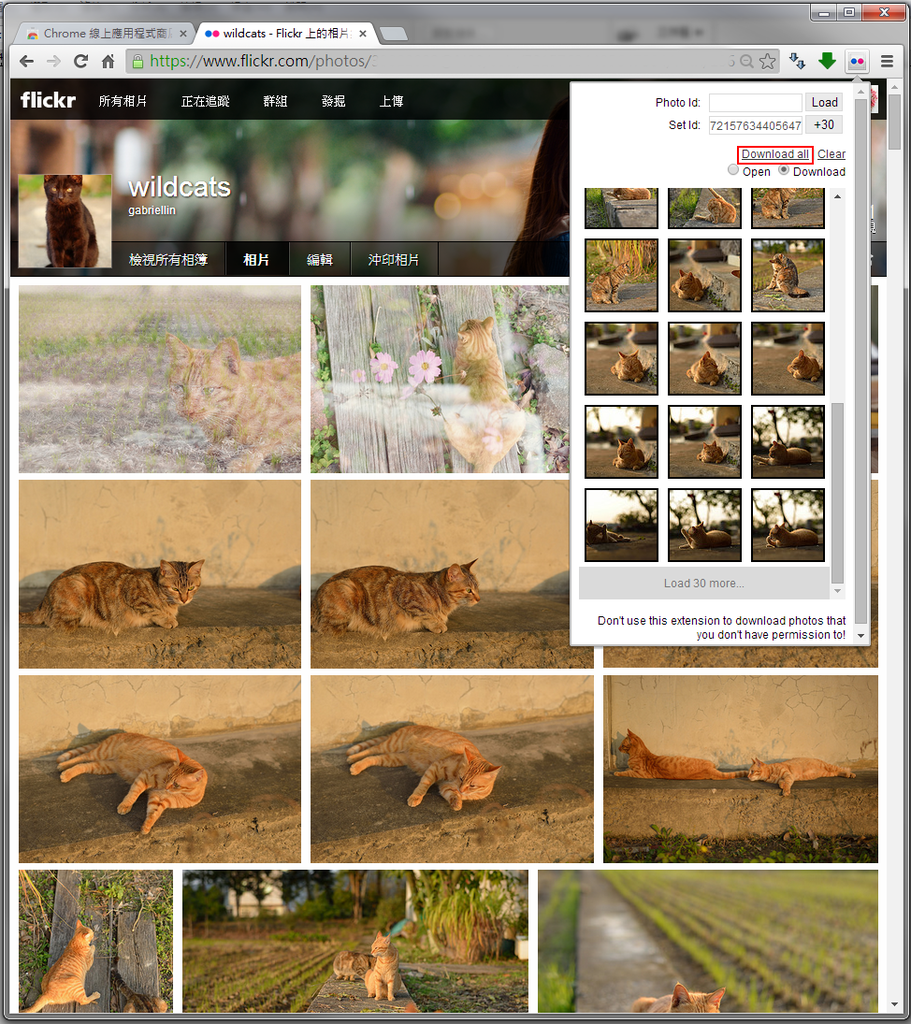This screenshot has height=1024, width=911.
Task: Click the popup's outer scrollbar down arrow
Action: click(x=861, y=635)
